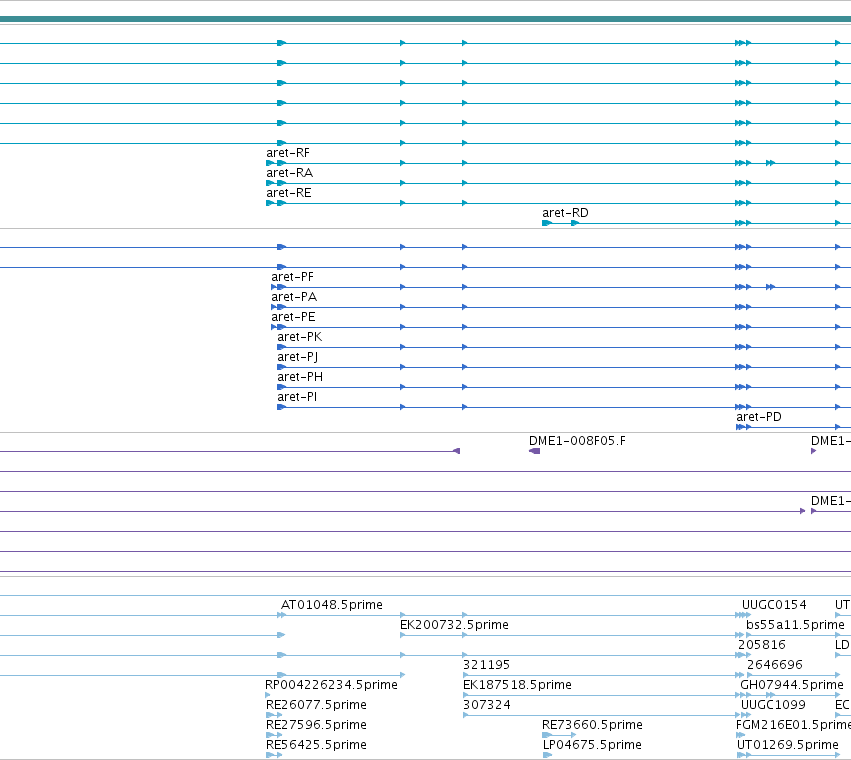Click the aret-PD protein label
This screenshot has width=851, height=760.
[x=759, y=417]
